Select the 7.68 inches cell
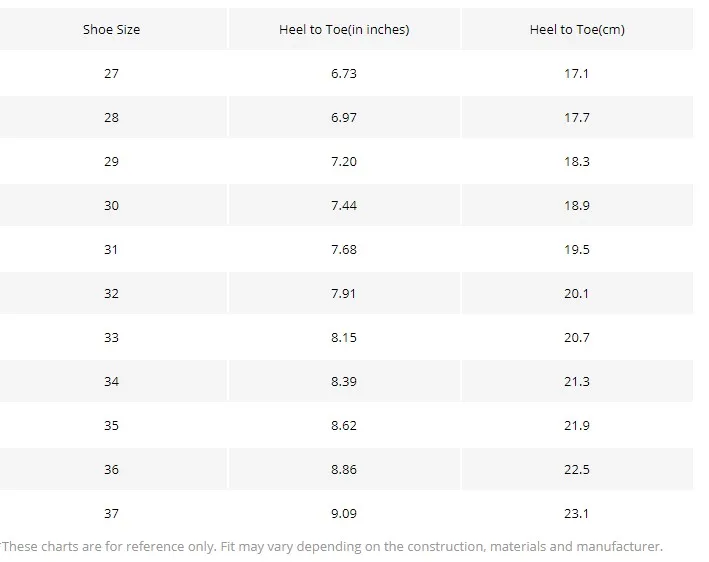 344,250
